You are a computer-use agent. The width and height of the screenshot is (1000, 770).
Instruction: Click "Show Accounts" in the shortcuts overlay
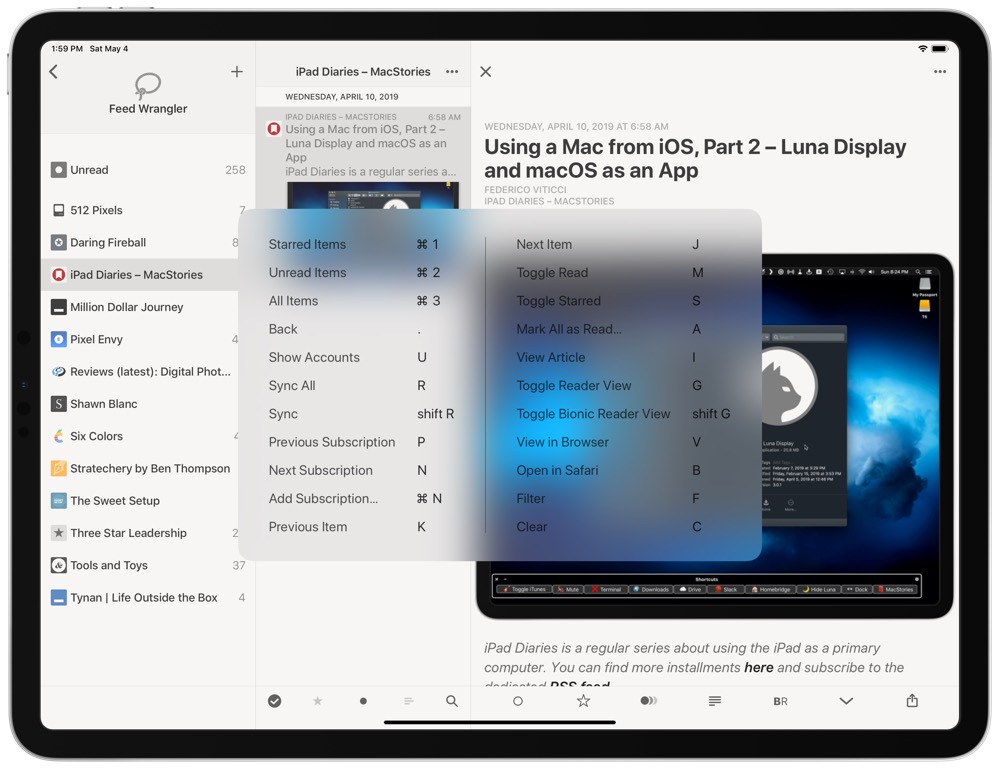click(x=314, y=357)
